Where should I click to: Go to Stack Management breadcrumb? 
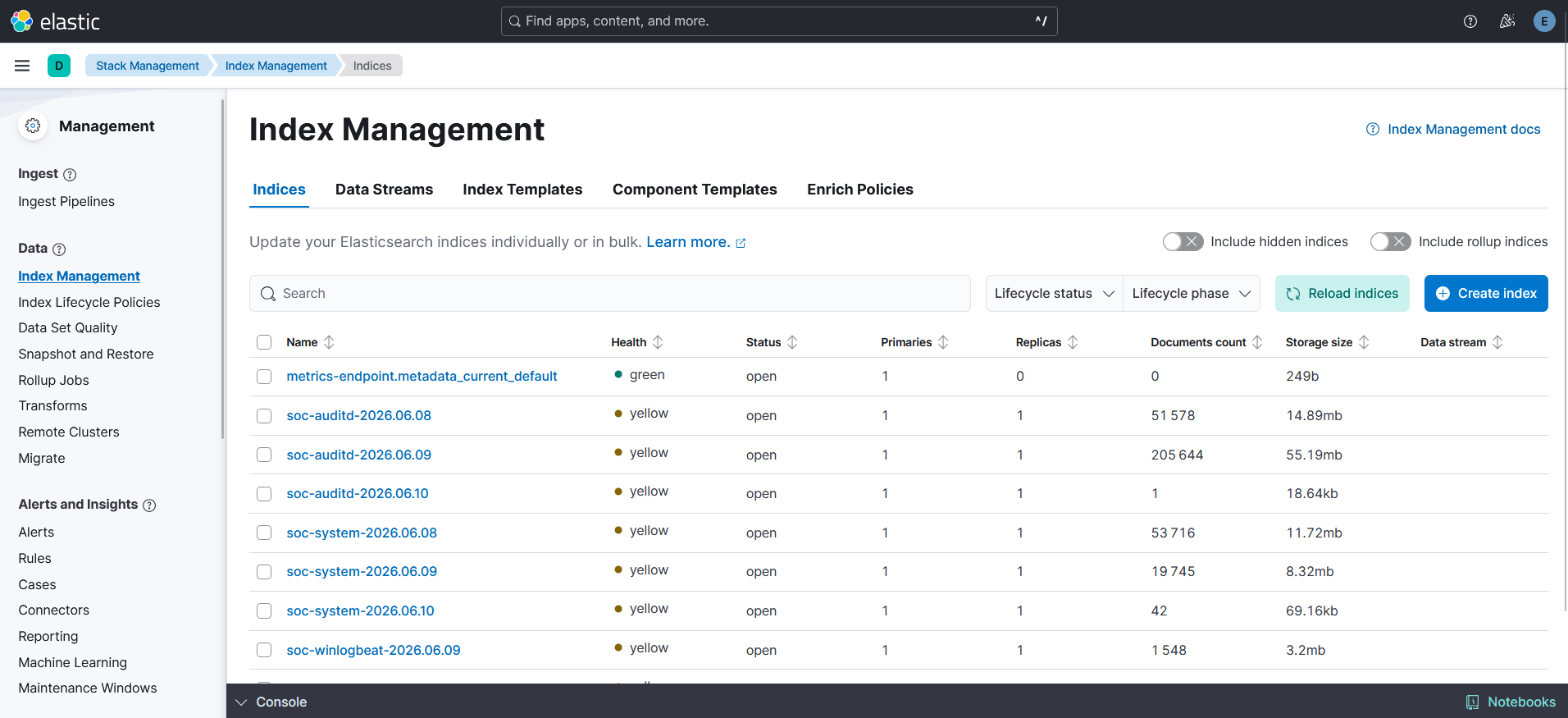coord(148,66)
